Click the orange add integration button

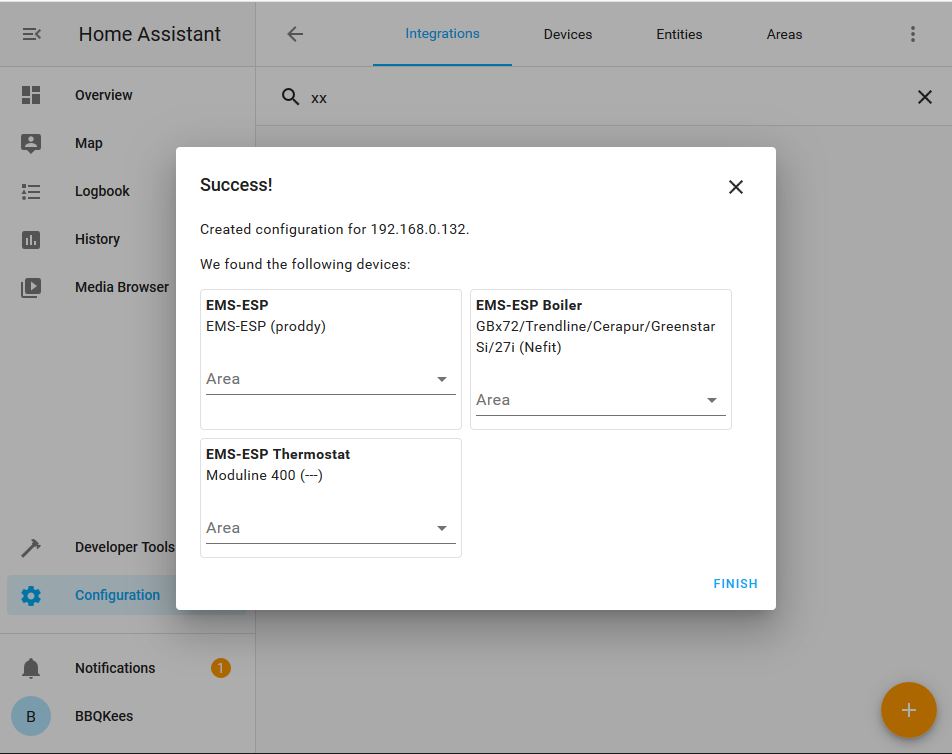point(908,710)
